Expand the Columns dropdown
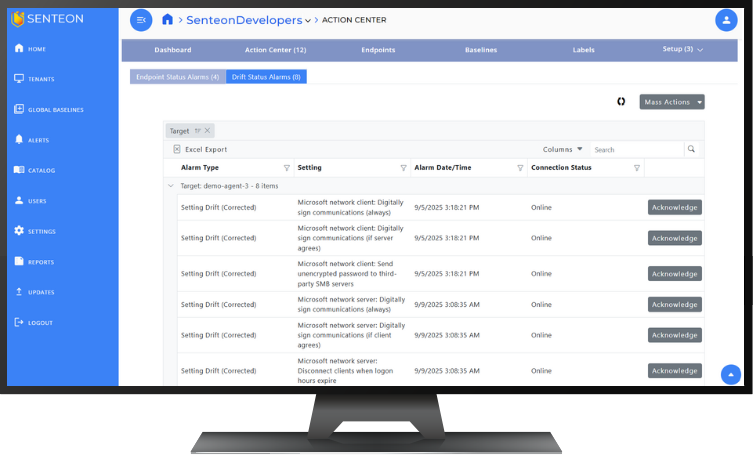This screenshot has width=753, height=455. click(x=563, y=149)
